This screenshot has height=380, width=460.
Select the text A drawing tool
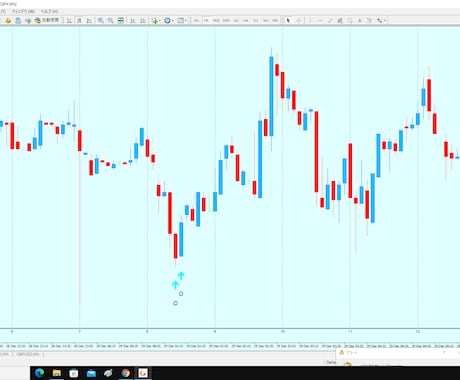click(x=360, y=21)
